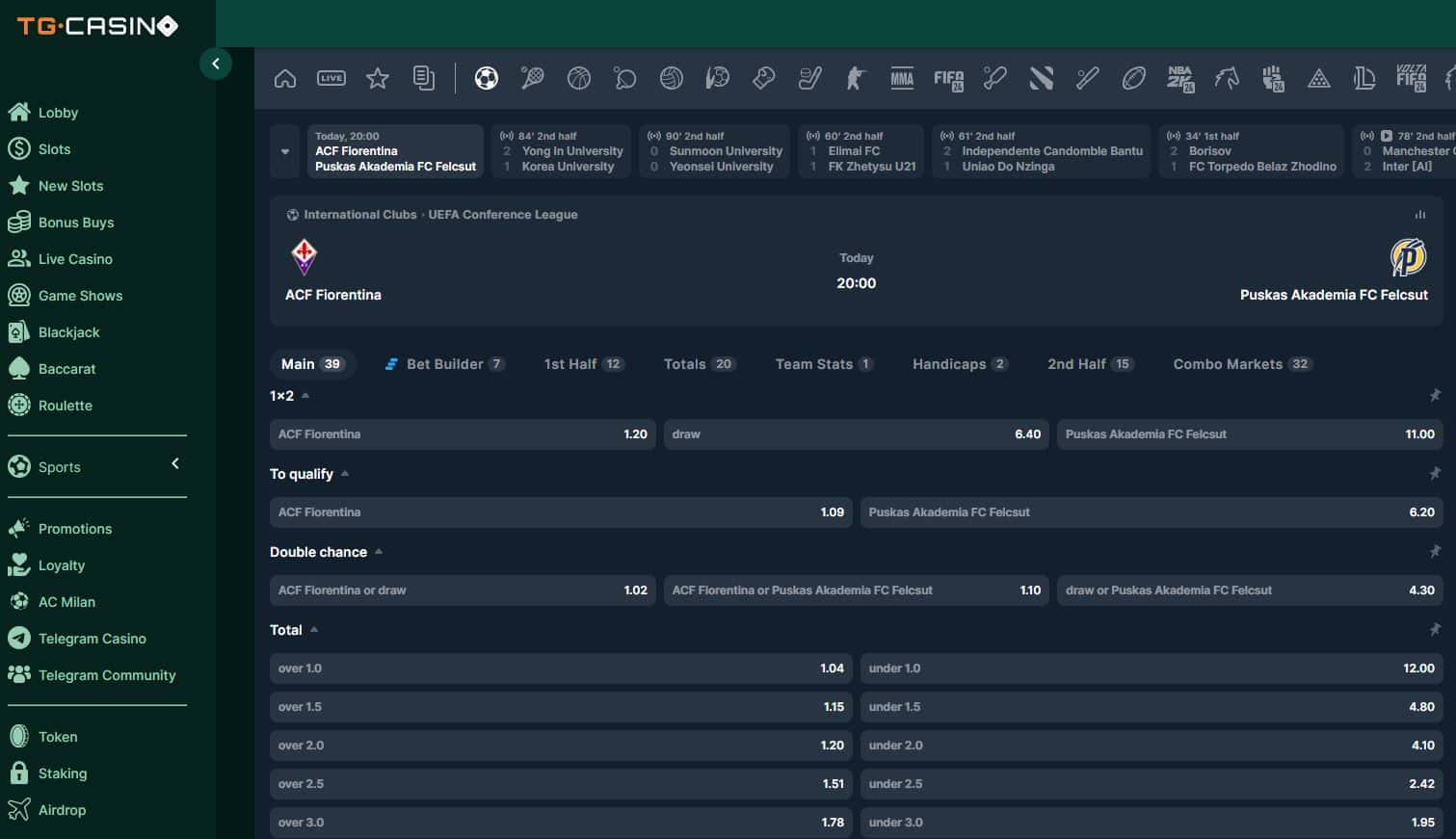Open Telegram Community link
Viewport: 1456px width, 839px height.
(x=107, y=675)
